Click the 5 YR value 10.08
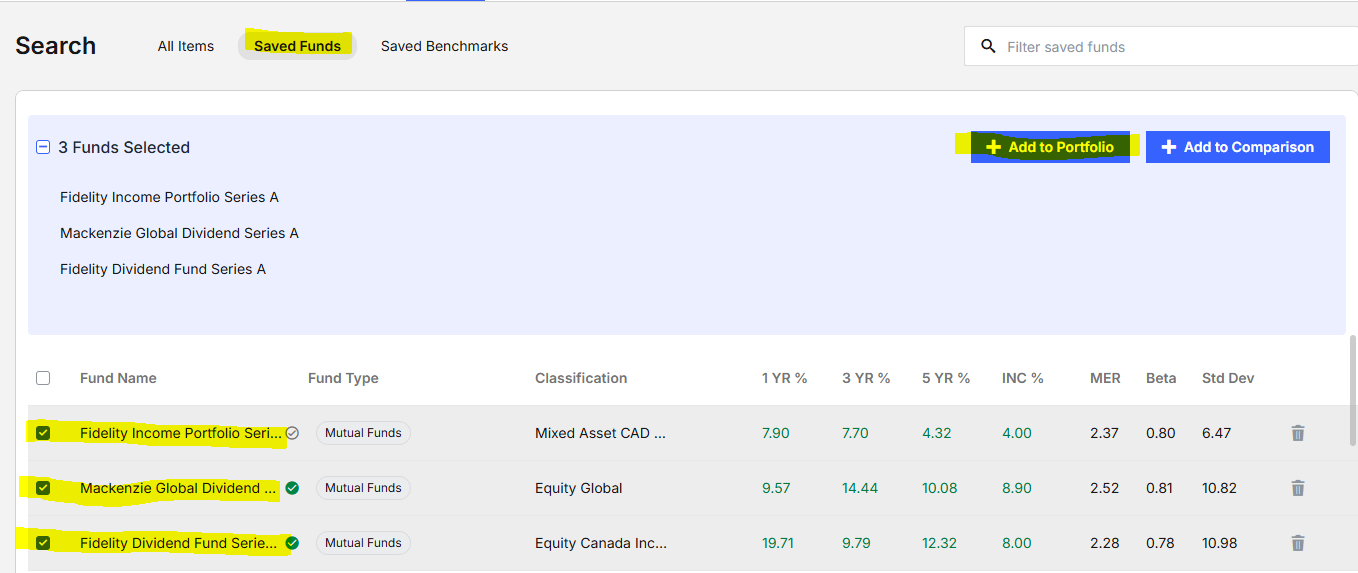Viewport: 1358px width, 573px height. click(939, 488)
